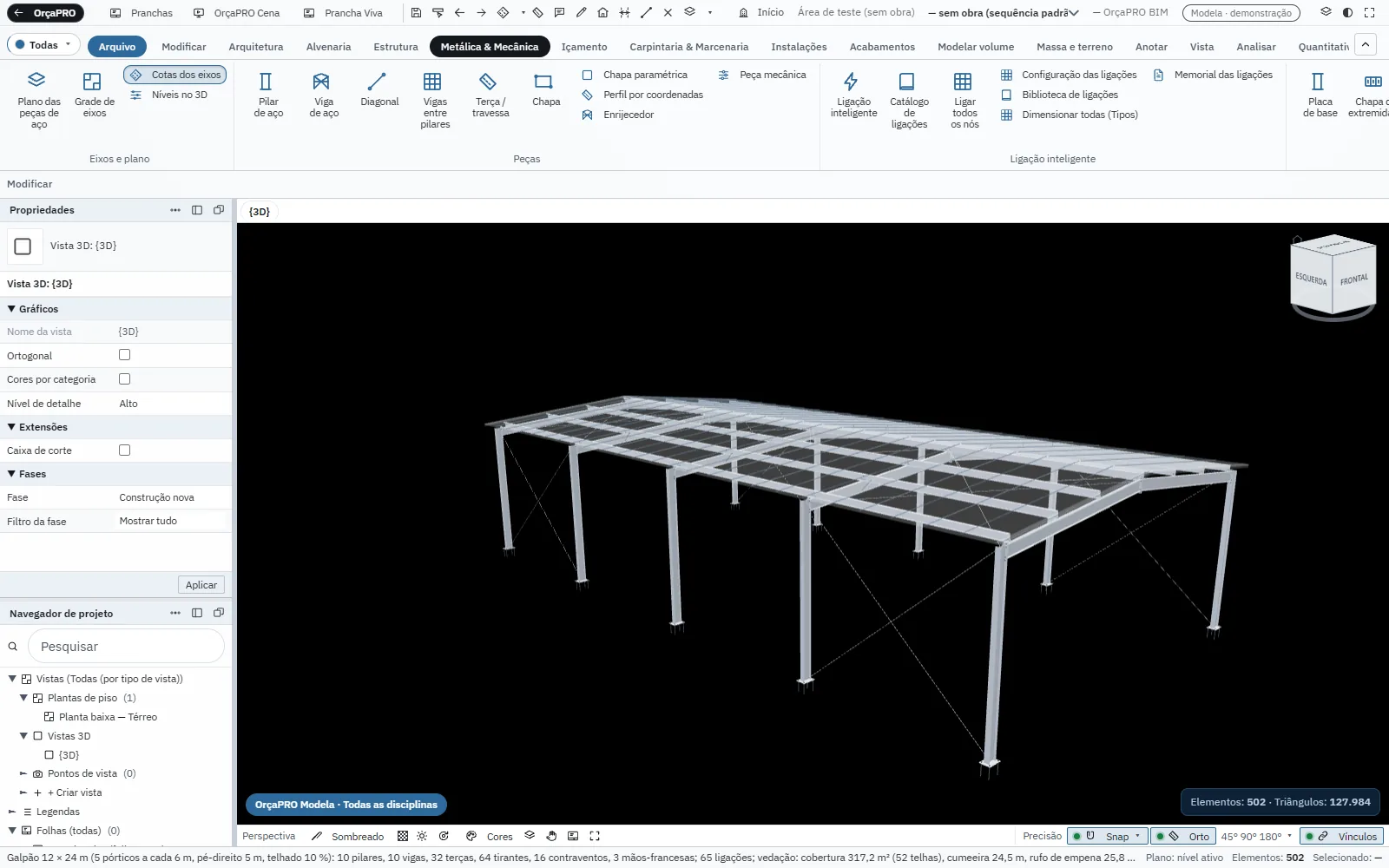1389x868 pixels.
Task: Enable Cores por categoria checkbox
Action: pos(125,379)
